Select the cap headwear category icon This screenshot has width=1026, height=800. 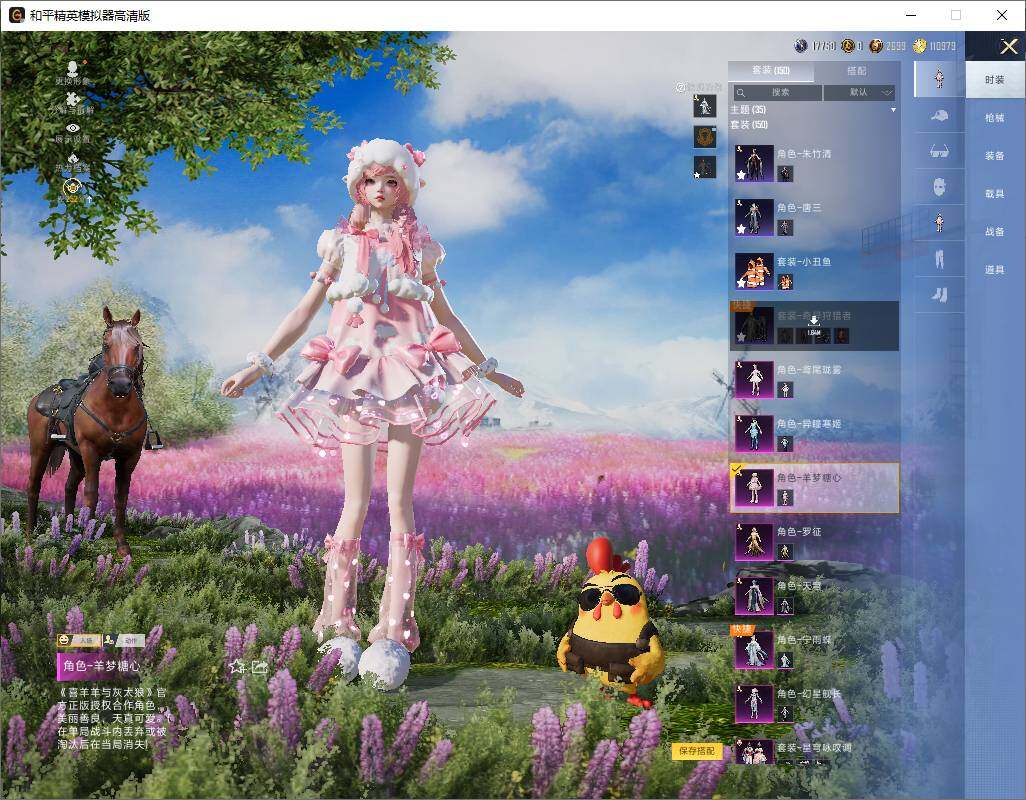pos(939,116)
